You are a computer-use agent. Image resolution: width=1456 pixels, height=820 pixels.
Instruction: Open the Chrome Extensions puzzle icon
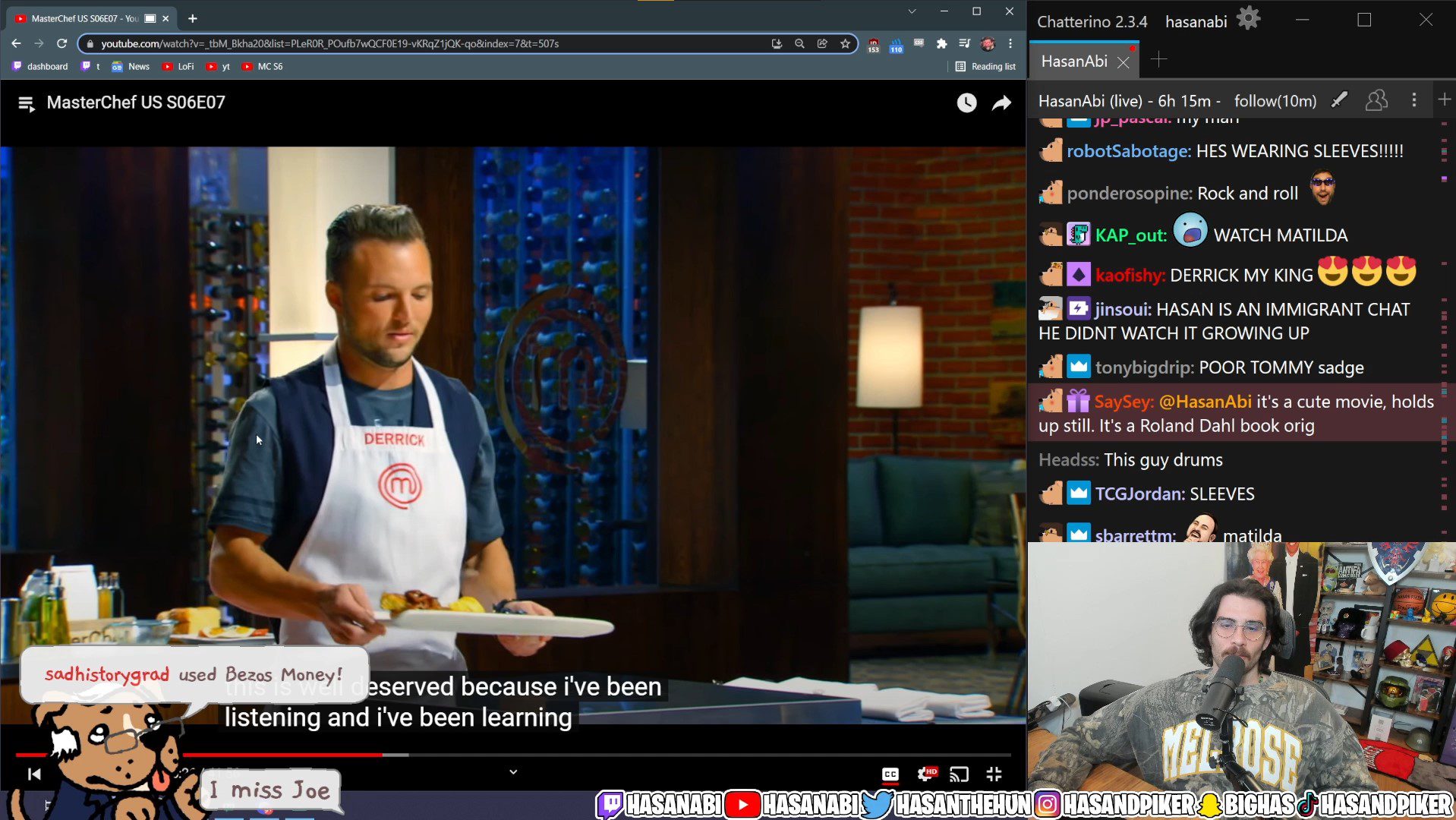tap(941, 43)
